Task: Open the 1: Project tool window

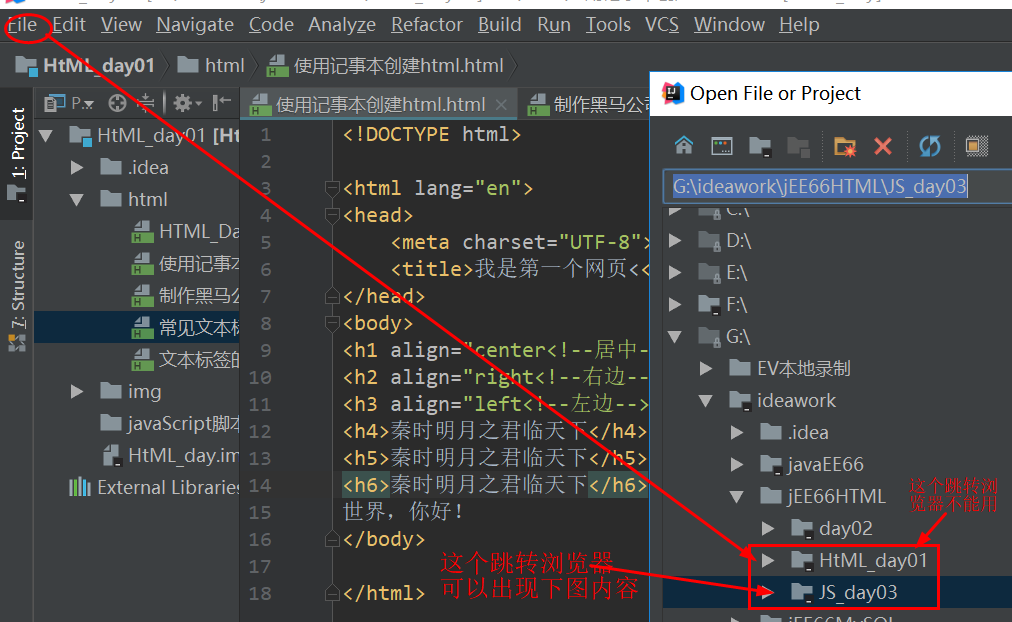Action: (x=17, y=154)
